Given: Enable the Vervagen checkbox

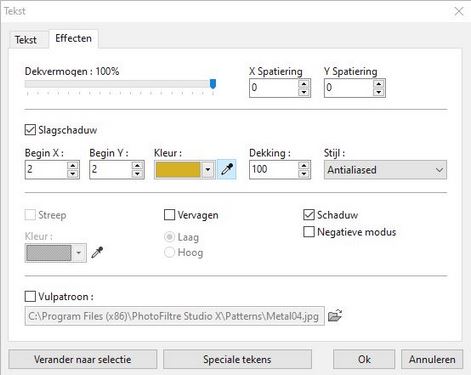Looking at the screenshot, I should click(169, 215).
